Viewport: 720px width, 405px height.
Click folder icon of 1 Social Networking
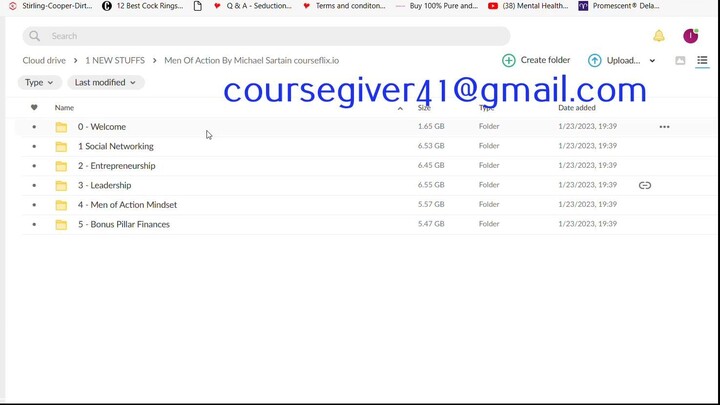(61, 146)
